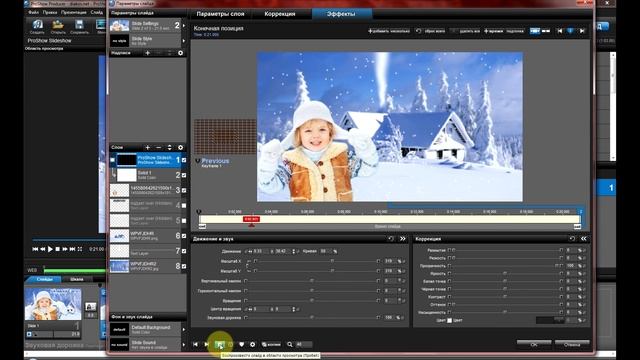Click the gear icon in bottom toolbar
The width and height of the screenshot is (640, 360).
[252, 344]
